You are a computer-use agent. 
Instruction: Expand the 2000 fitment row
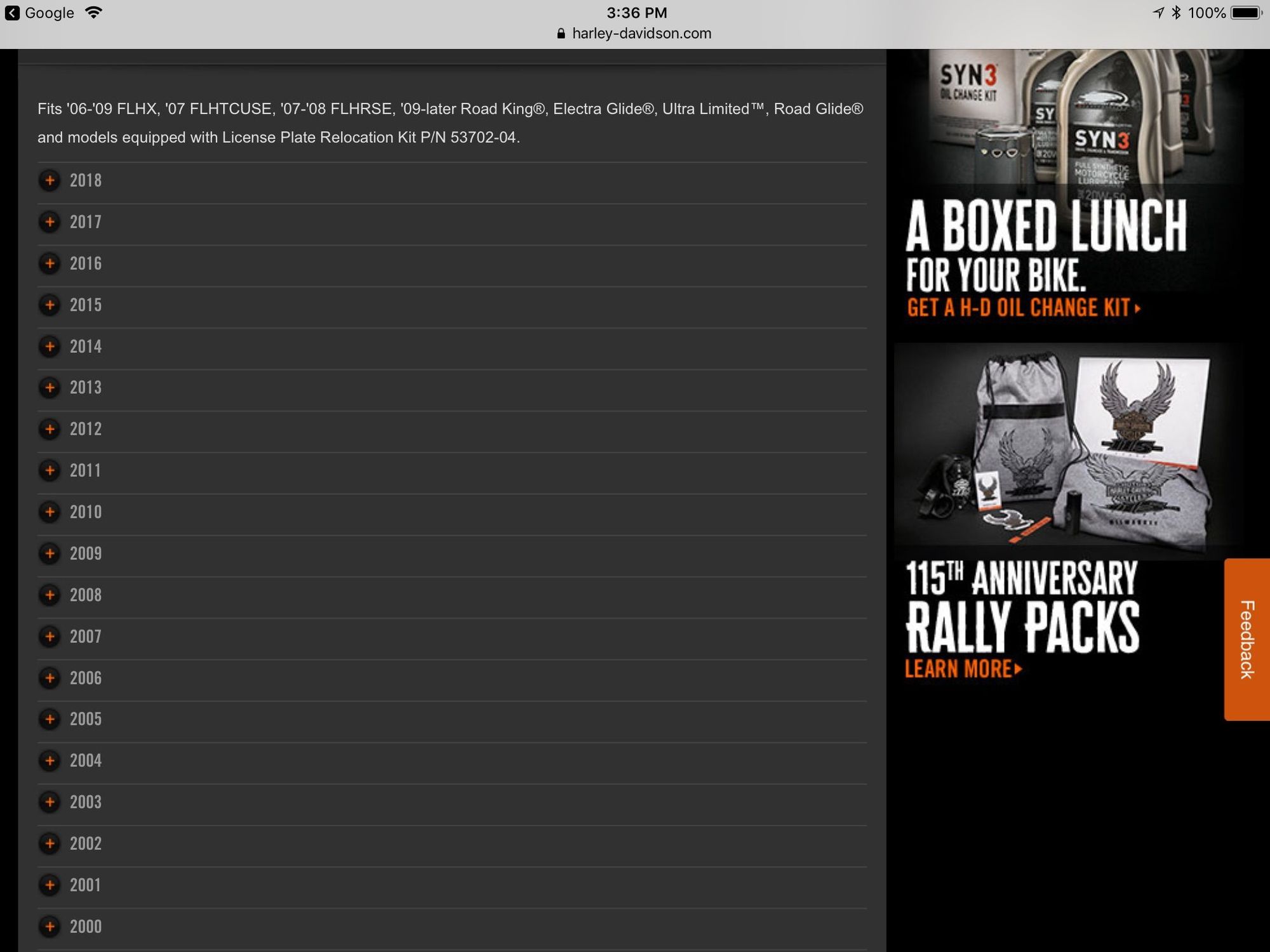coord(86,927)
